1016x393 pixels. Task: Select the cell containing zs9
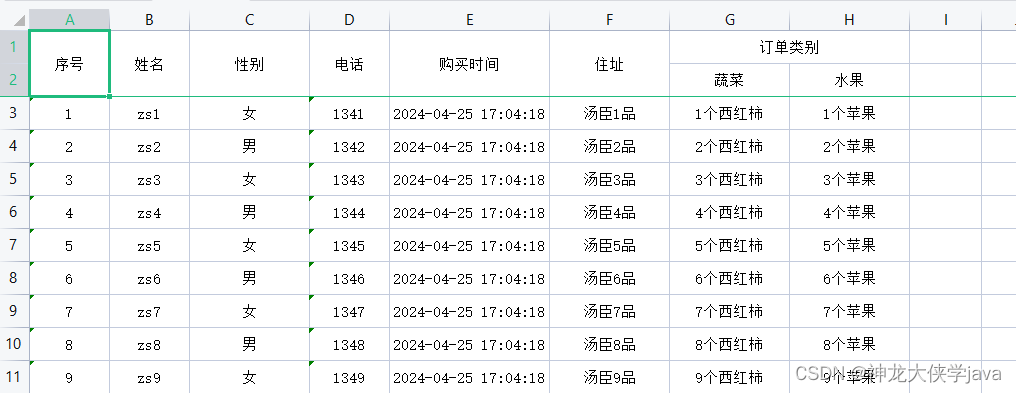(x=150, y=377)
